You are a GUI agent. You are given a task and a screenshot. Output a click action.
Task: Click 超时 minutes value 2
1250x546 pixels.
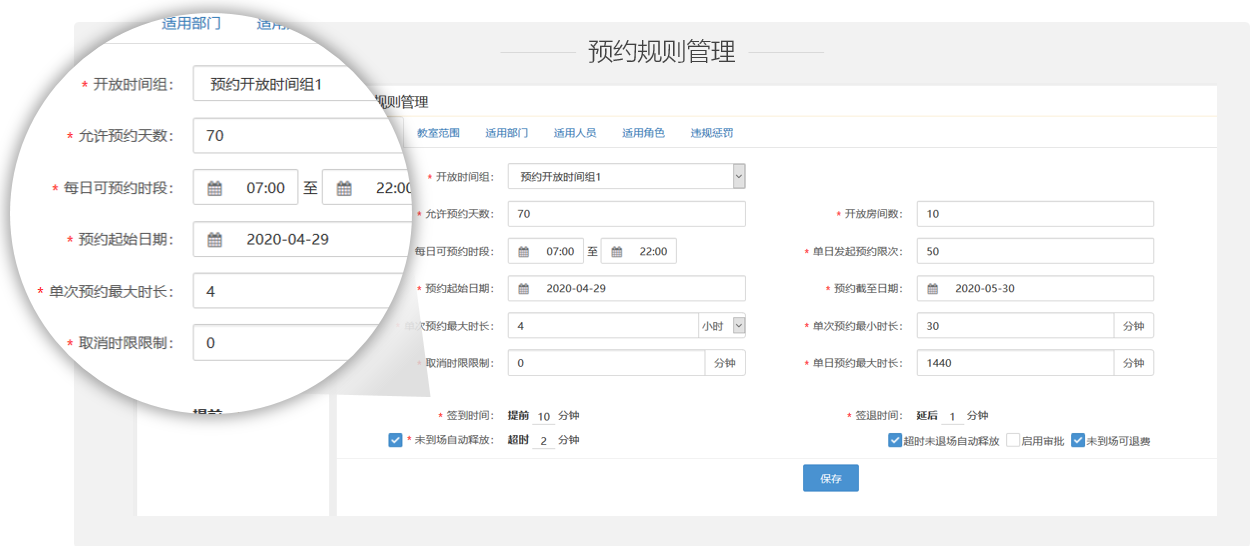[544, 441]
